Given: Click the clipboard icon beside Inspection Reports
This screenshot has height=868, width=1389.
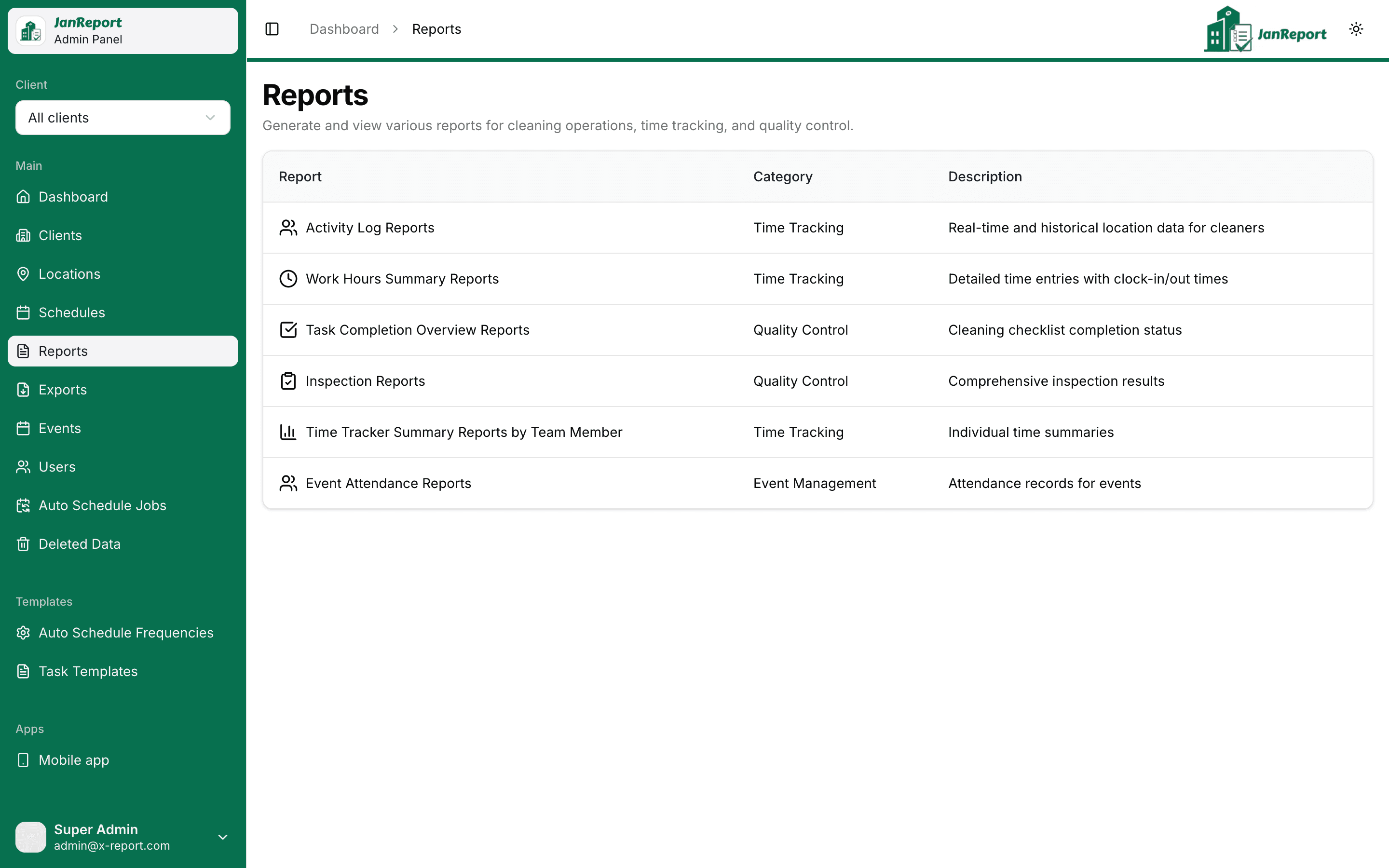Looking at the screenshot, I should (288, 381).
